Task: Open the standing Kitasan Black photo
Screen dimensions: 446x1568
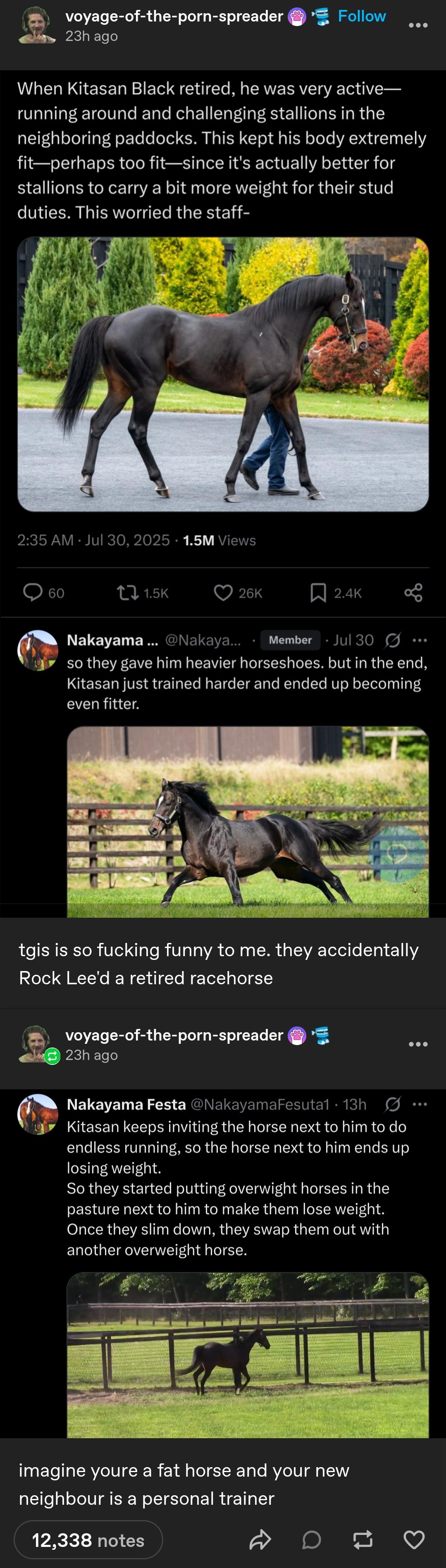Action: (x=223, y=374)
